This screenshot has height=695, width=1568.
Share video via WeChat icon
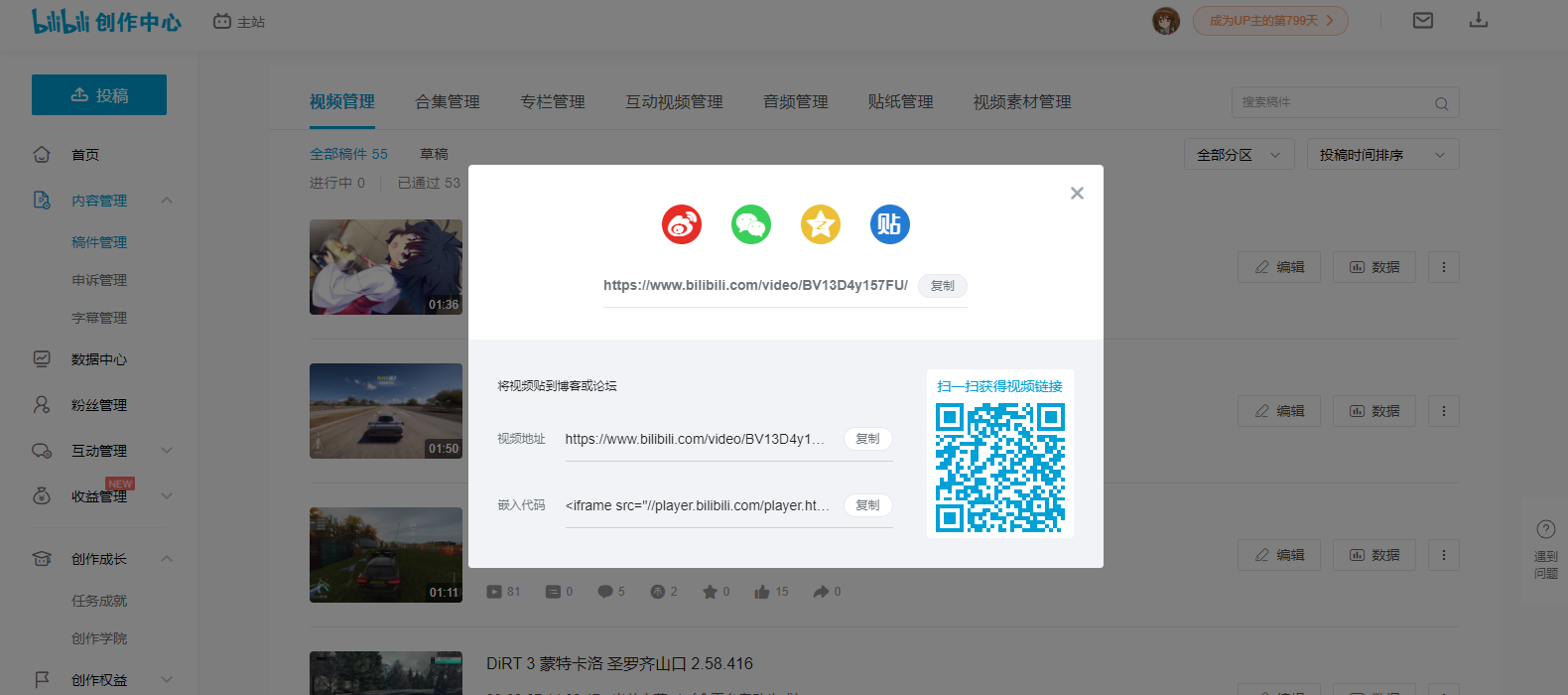click(x=751, y=224)
